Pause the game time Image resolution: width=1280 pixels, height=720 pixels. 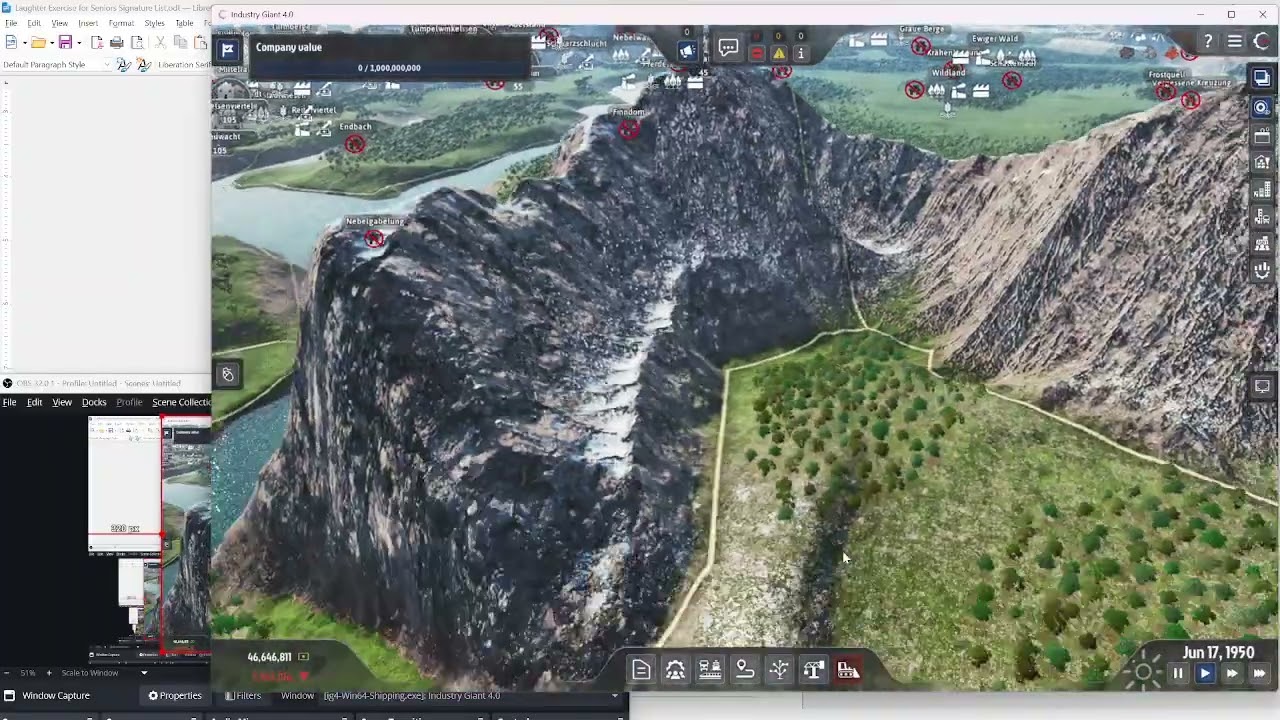pyautogui.click(x=1178, y=674)
